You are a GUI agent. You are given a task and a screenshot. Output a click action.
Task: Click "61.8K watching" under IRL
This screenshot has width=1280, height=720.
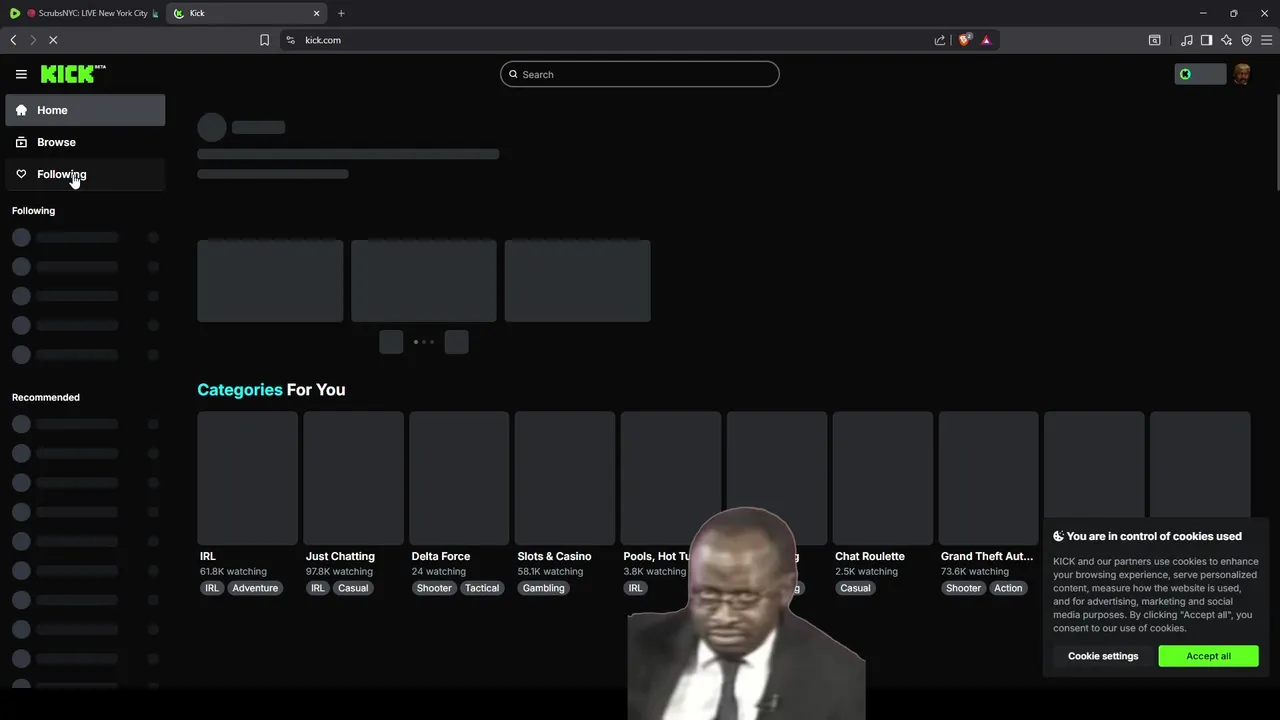tap(233, 572)
